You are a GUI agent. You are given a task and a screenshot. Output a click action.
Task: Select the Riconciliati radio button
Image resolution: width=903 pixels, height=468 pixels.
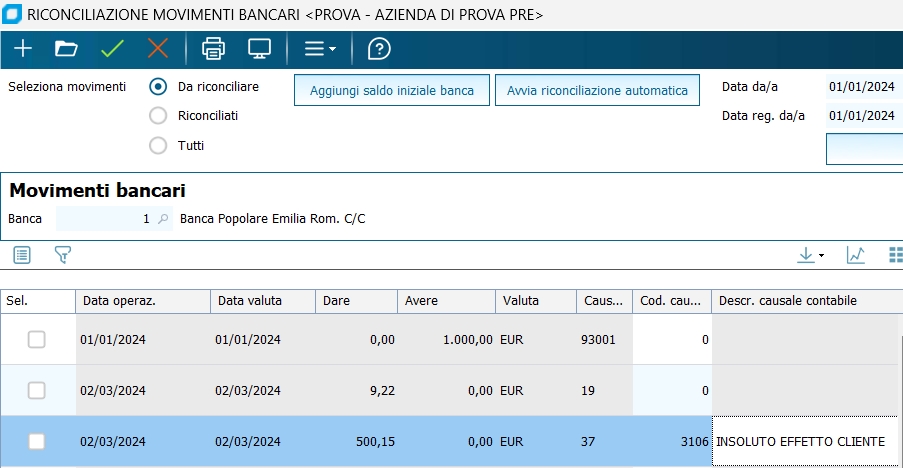pos(158,116)
